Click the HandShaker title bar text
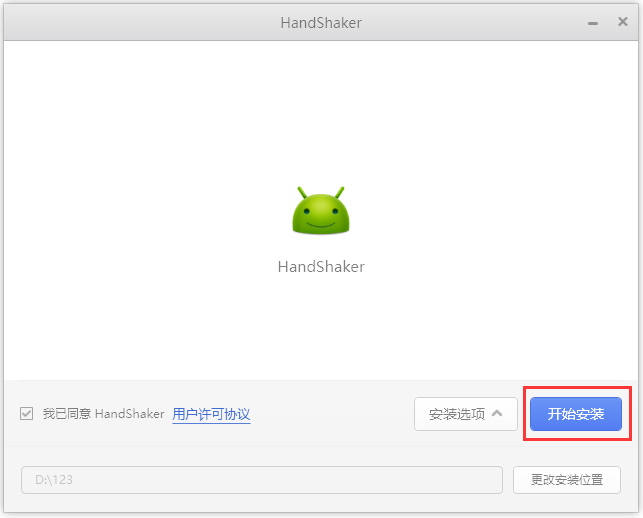 (x=321, y=23)
